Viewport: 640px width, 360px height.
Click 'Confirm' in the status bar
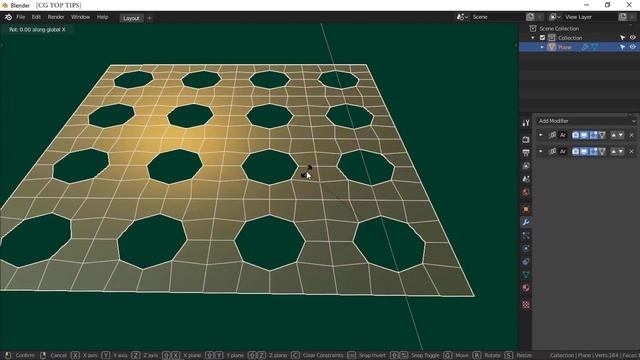pos(25,356)
